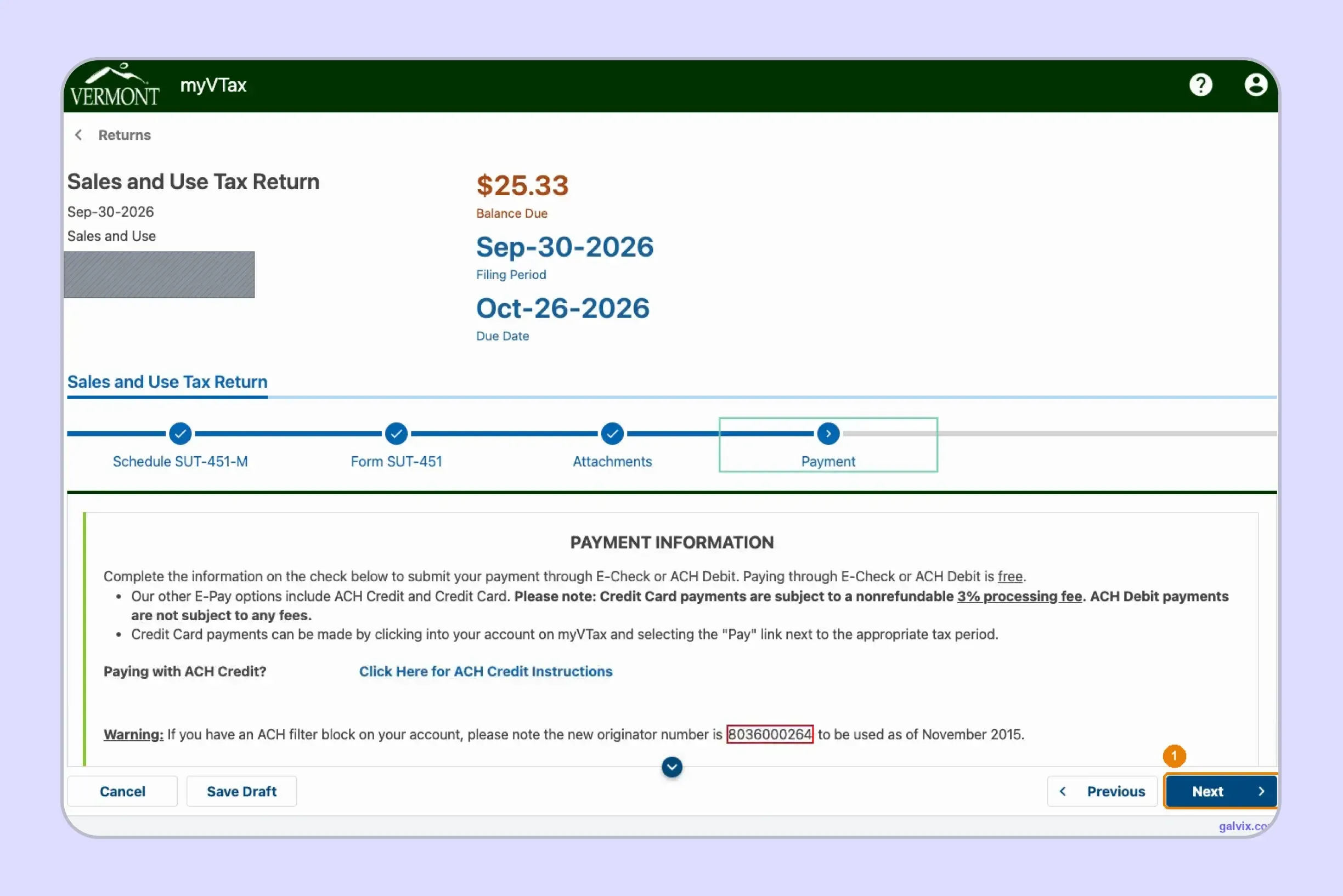
Task: Click the Next button
Action: point(1221,791)
